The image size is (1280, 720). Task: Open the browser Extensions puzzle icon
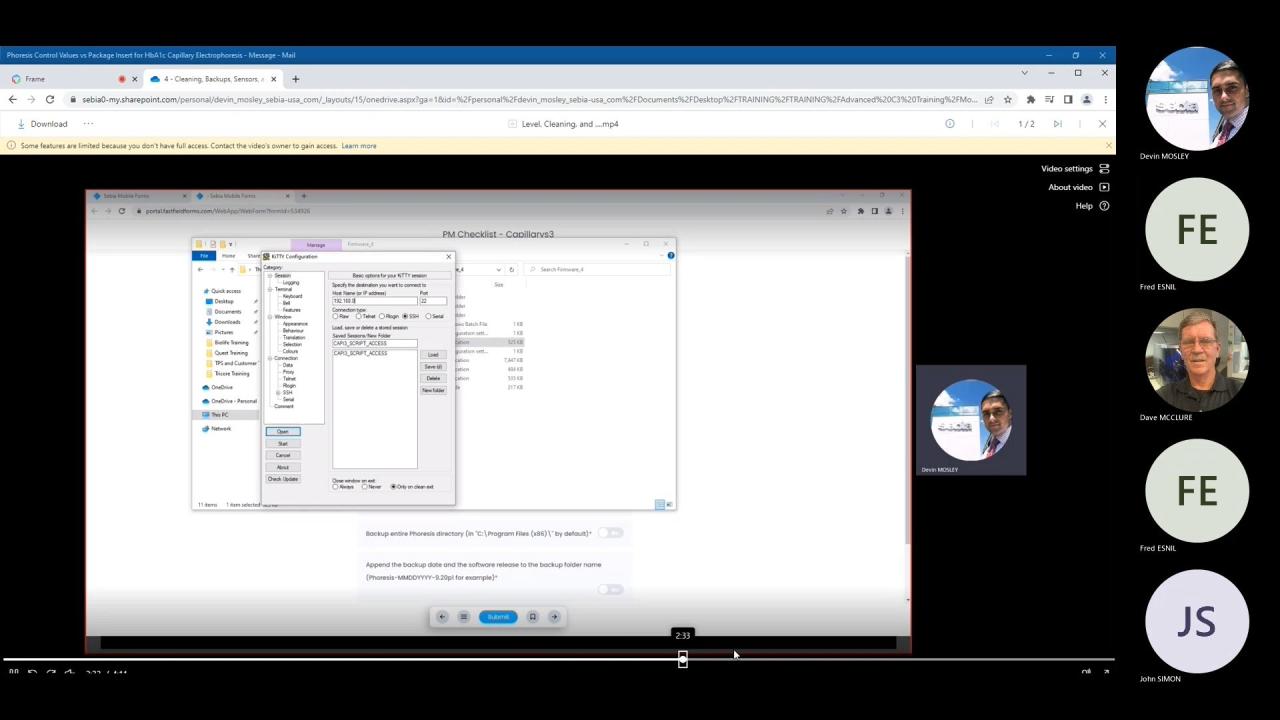point(1030,100)
